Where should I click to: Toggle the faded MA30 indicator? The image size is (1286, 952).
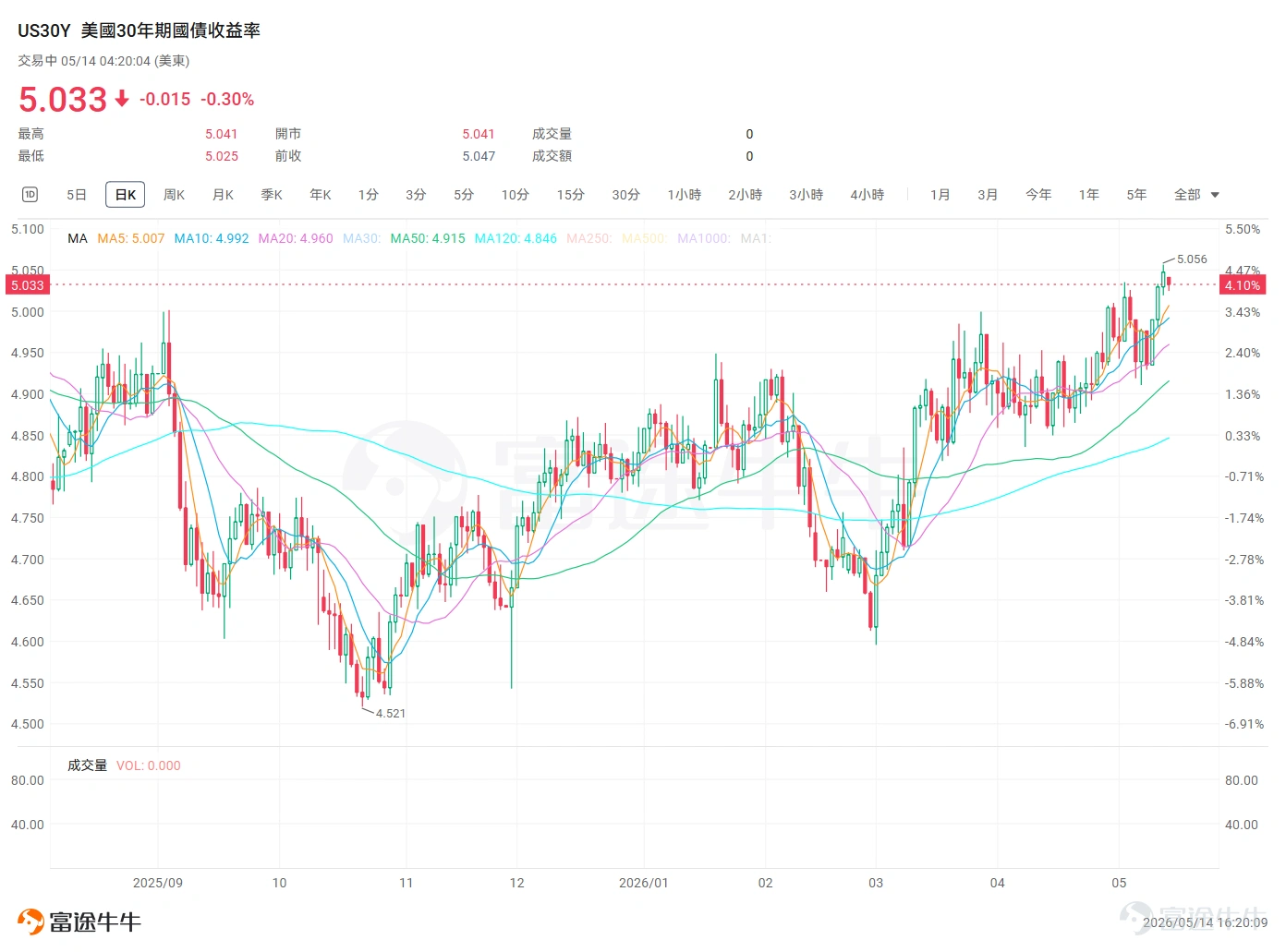pyautogui.click(x=362, y=238)
